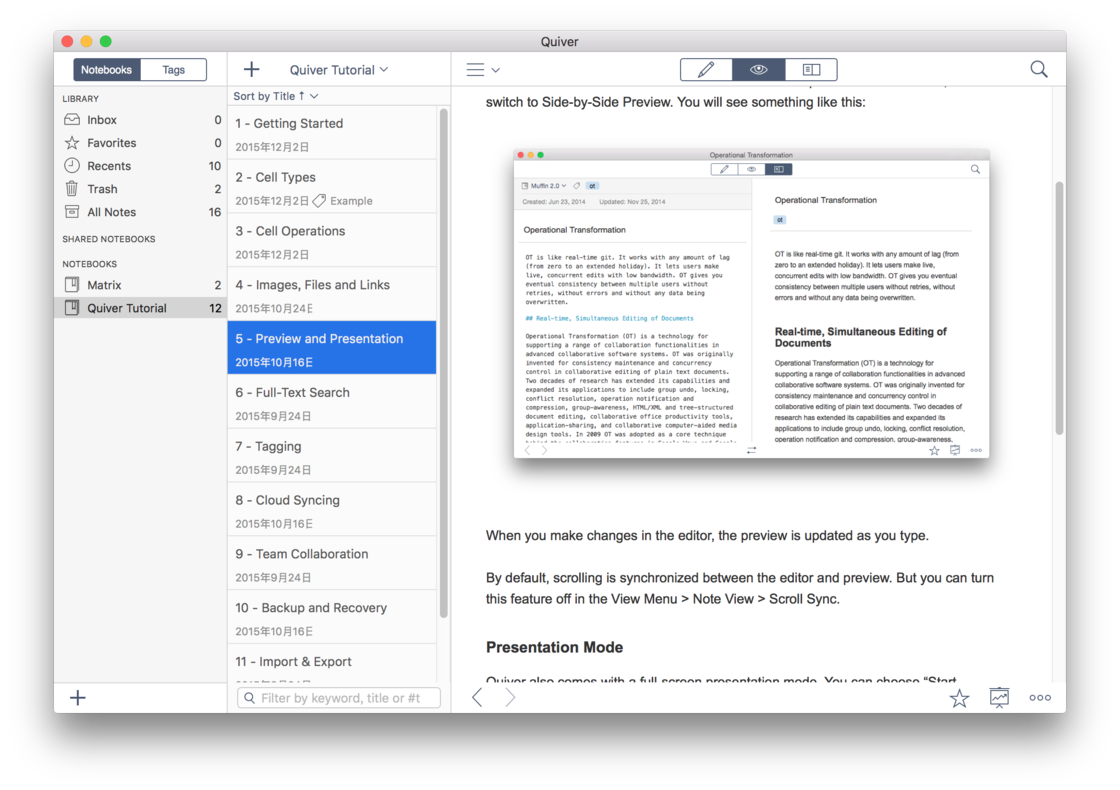Select the Tags tab
This screenshot has width=1120, height=790.
click(x=174, y=69)
